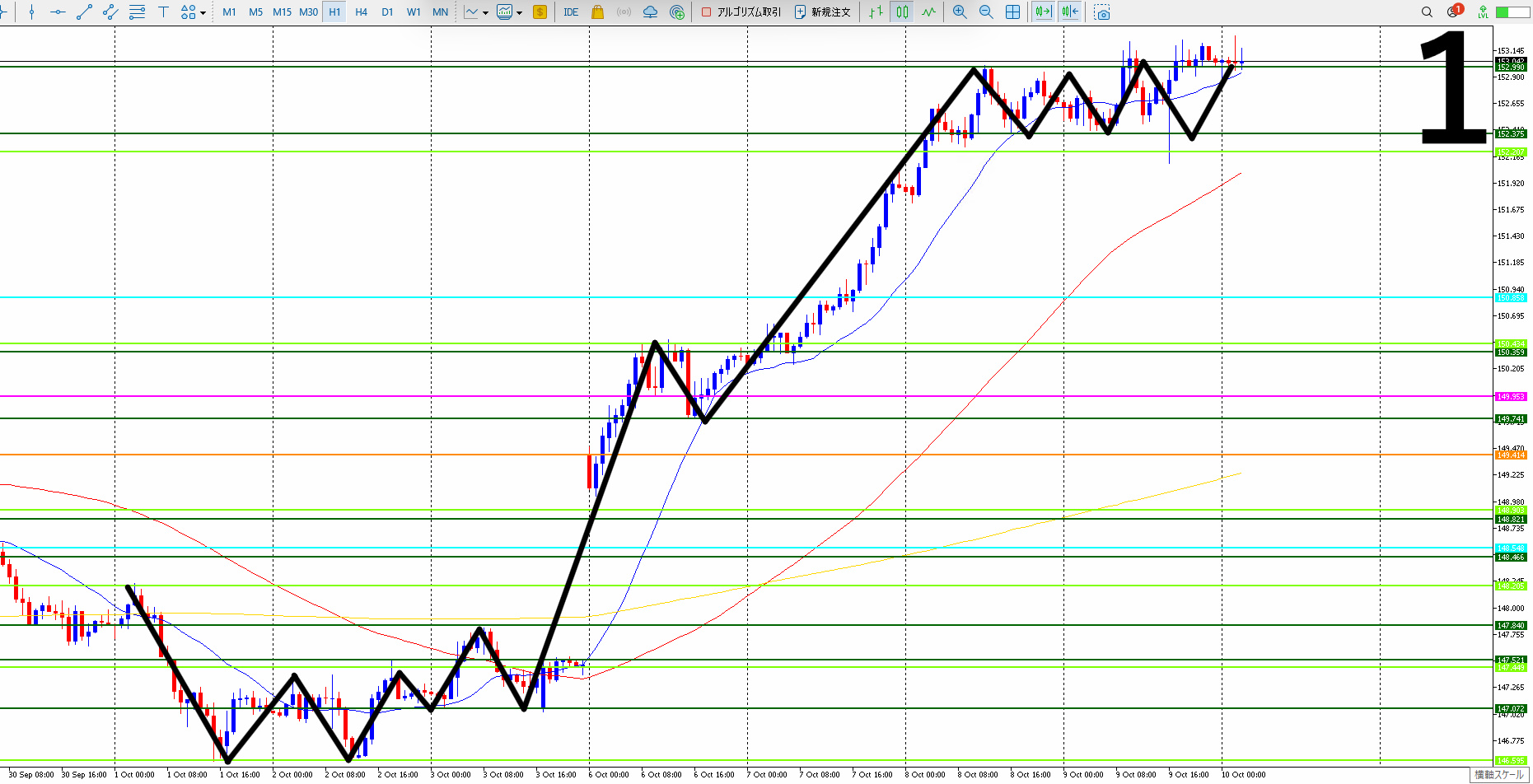
Task: Open the shapes objects tool
Action: 189,12
